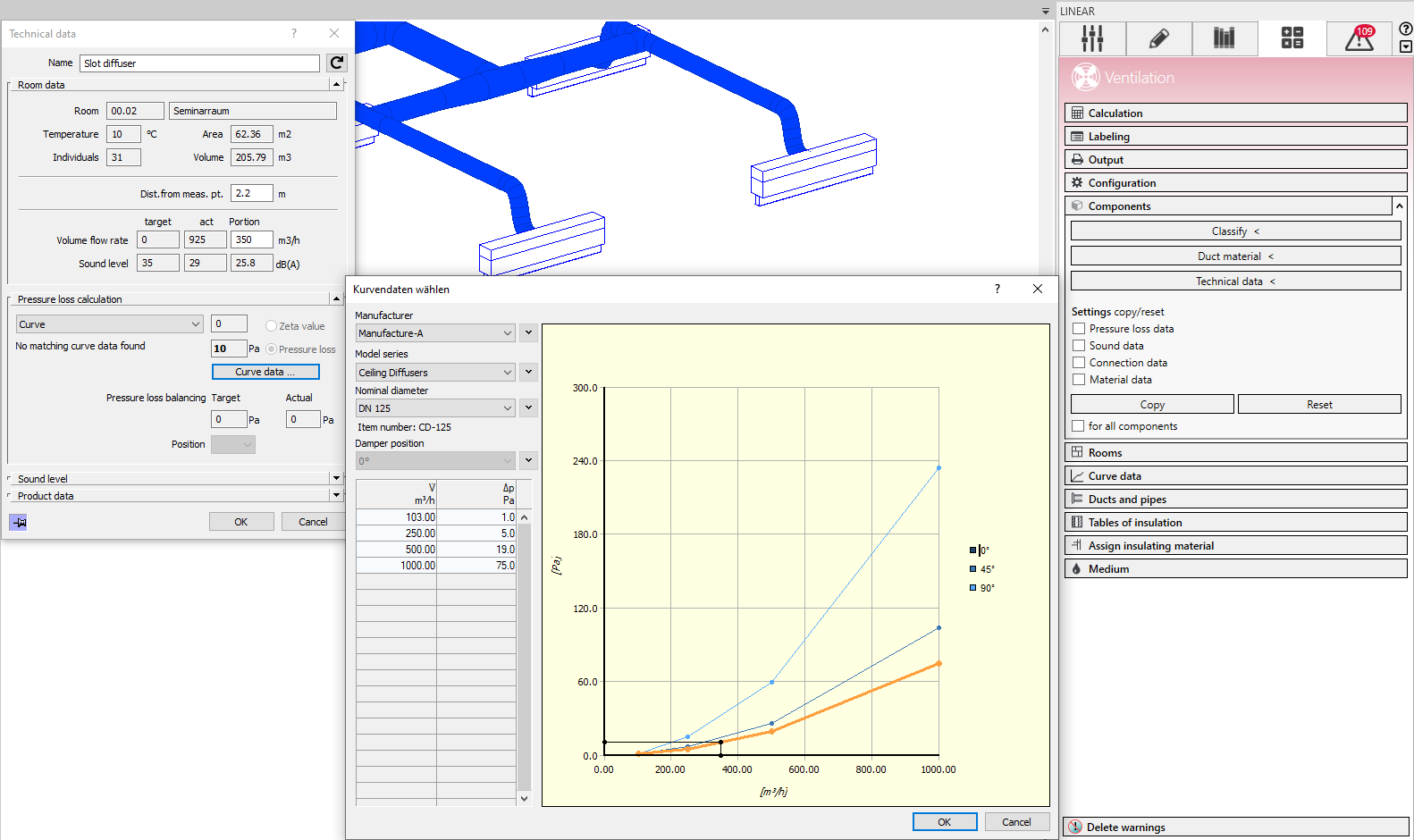This screenshot has width=1414, height=840.
Task: Click the Curve data ... button
Action: 265,372
